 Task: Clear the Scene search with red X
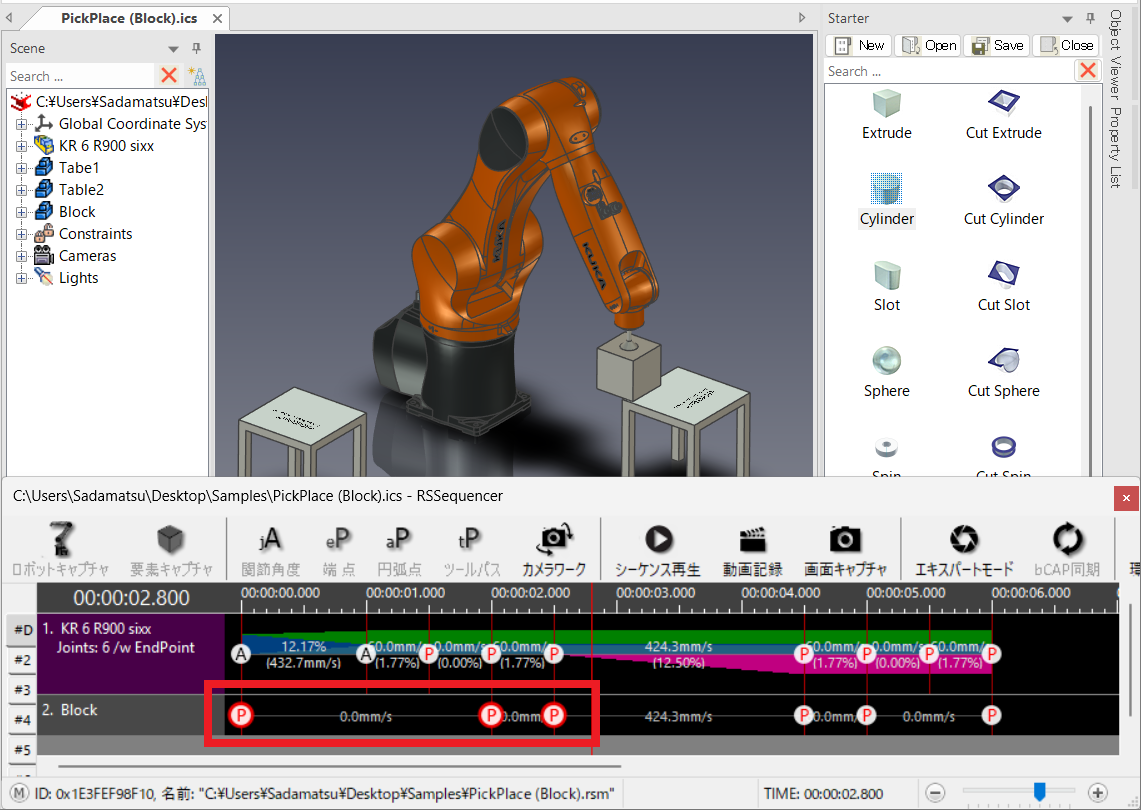pos(169,75)
